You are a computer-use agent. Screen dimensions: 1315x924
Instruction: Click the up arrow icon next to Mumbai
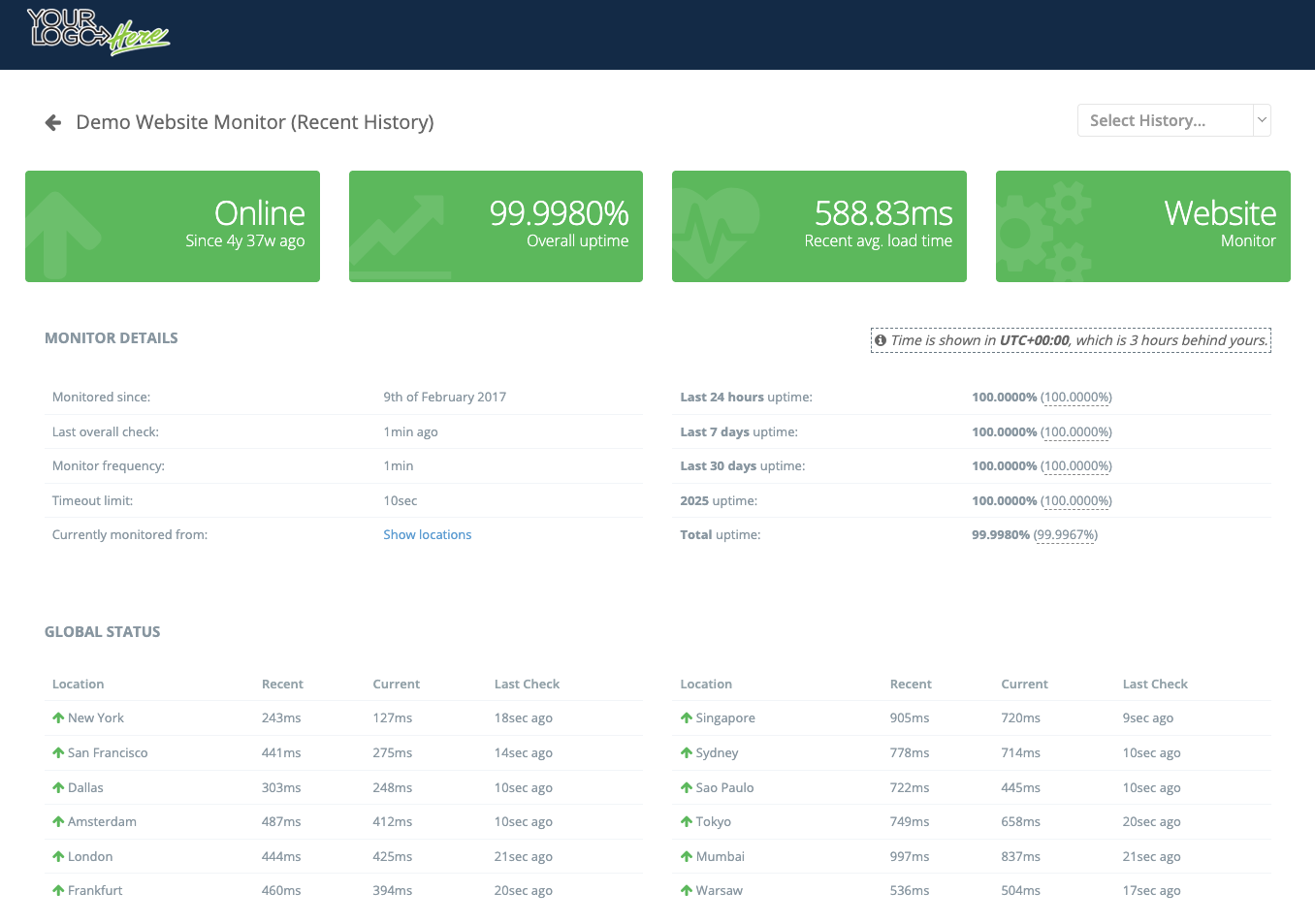pyautogui.click(x=687, y=857)
